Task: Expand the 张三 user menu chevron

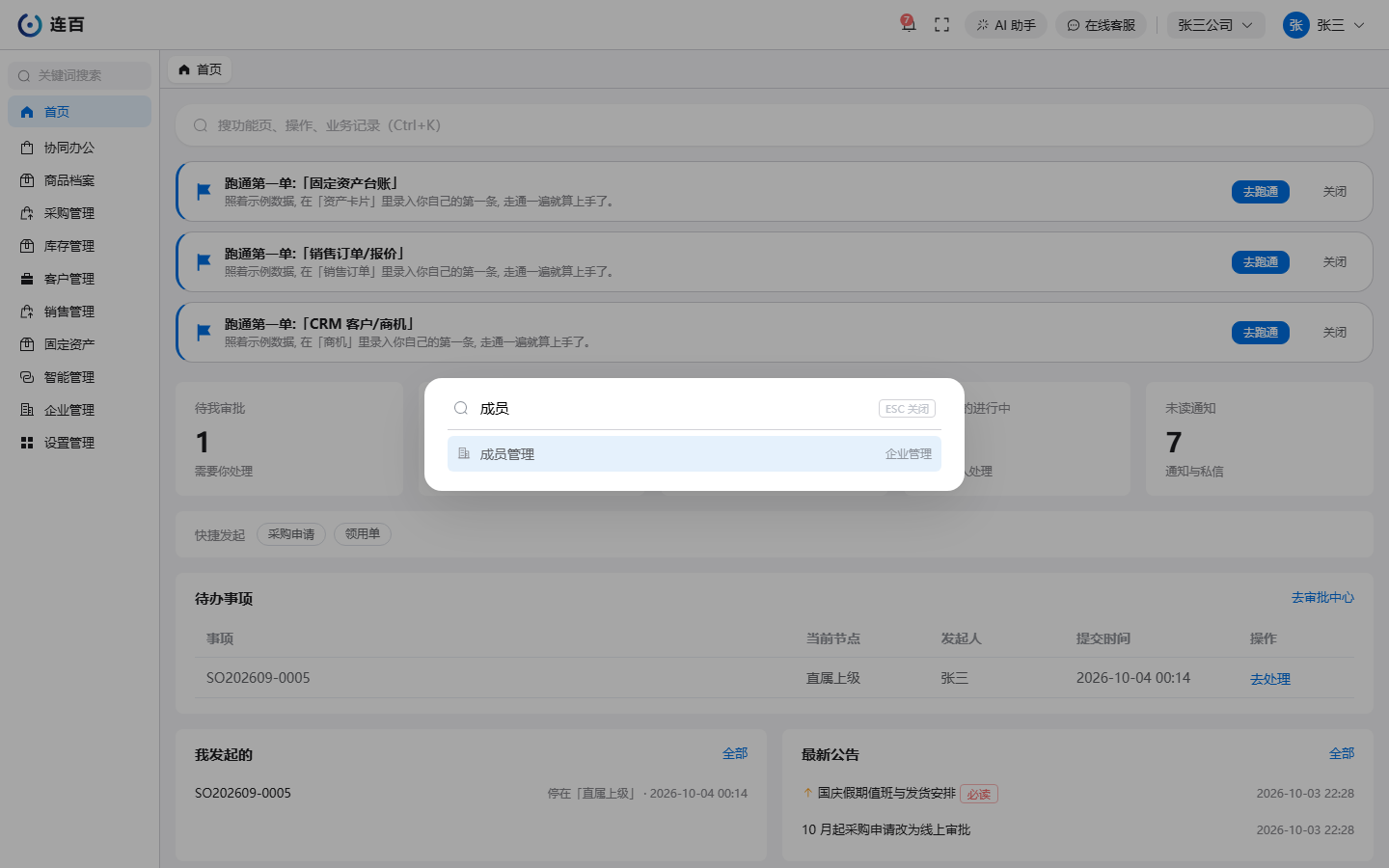Action: [1359, 25]
